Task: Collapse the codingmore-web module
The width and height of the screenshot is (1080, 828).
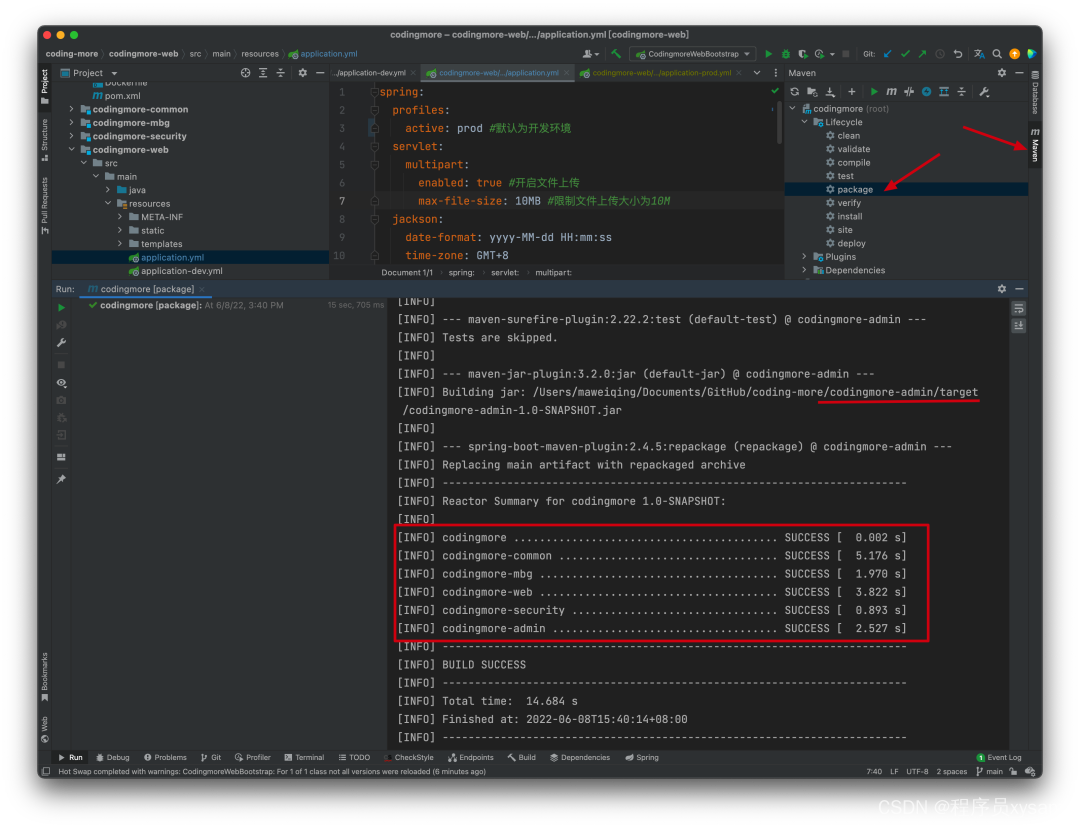Action: 72,149
